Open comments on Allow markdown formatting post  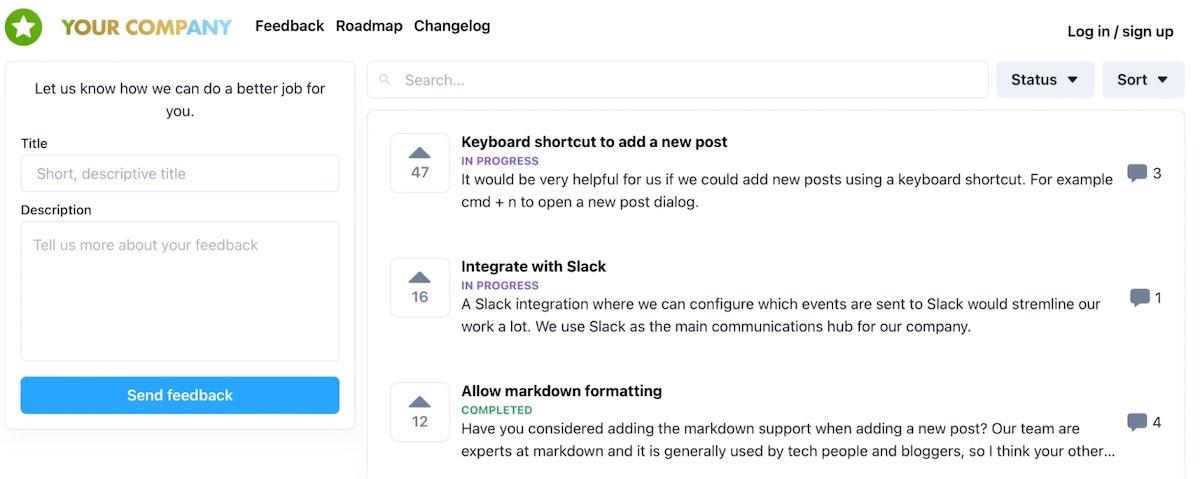[x=1143, y=422]
